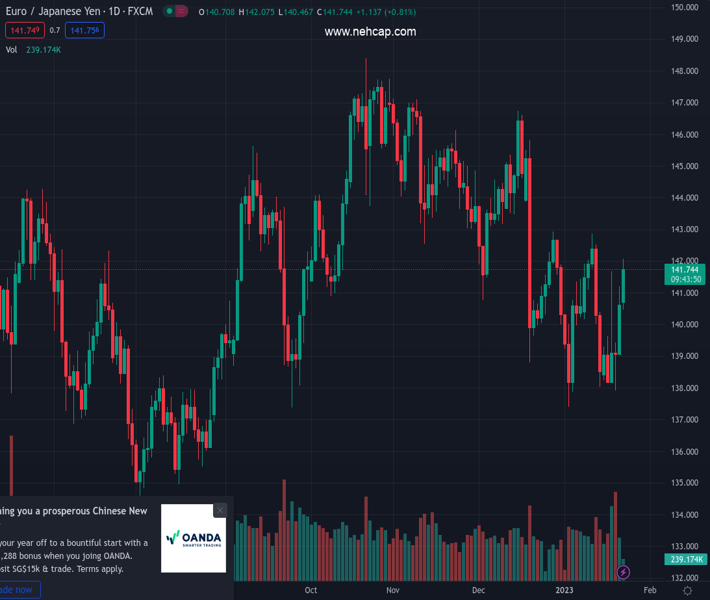This screenshot has height=600, width=710.
Task: Click the www.nehcap.com watermark text
Action: coord(370,32)
